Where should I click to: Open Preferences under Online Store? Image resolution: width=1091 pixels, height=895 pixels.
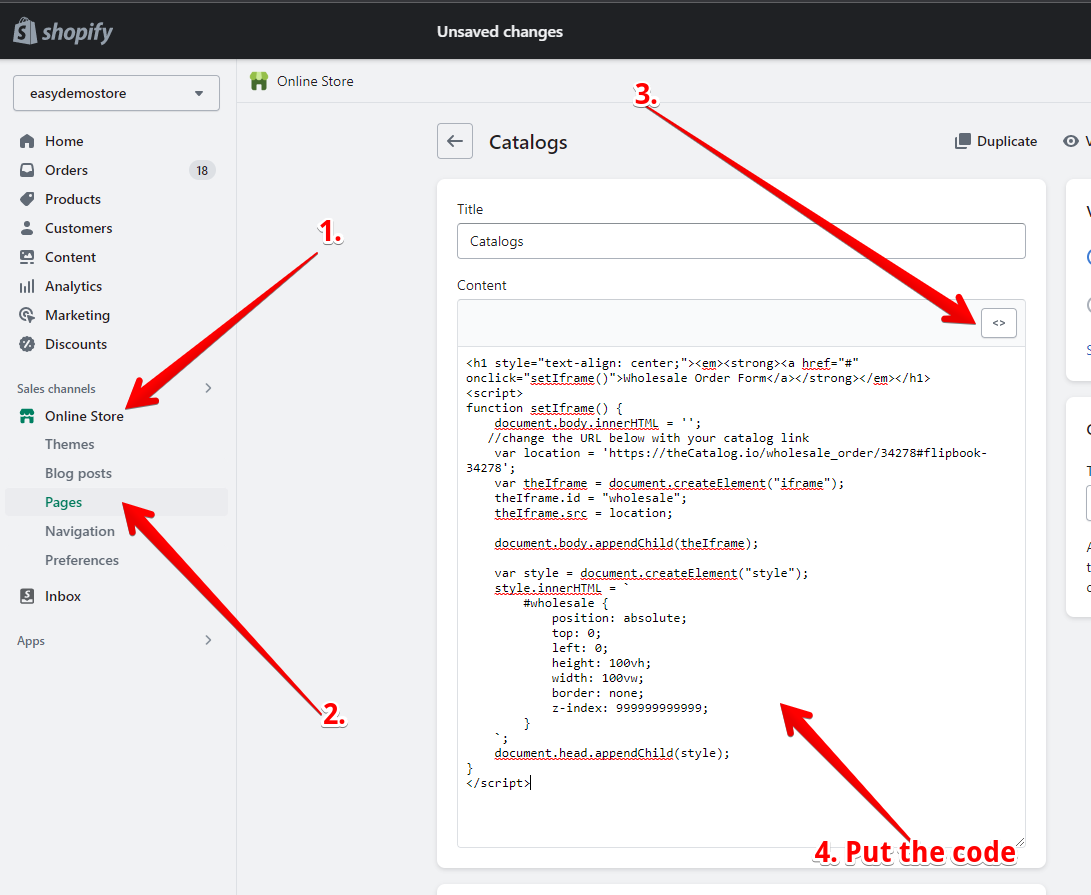(x=81, y=560)
